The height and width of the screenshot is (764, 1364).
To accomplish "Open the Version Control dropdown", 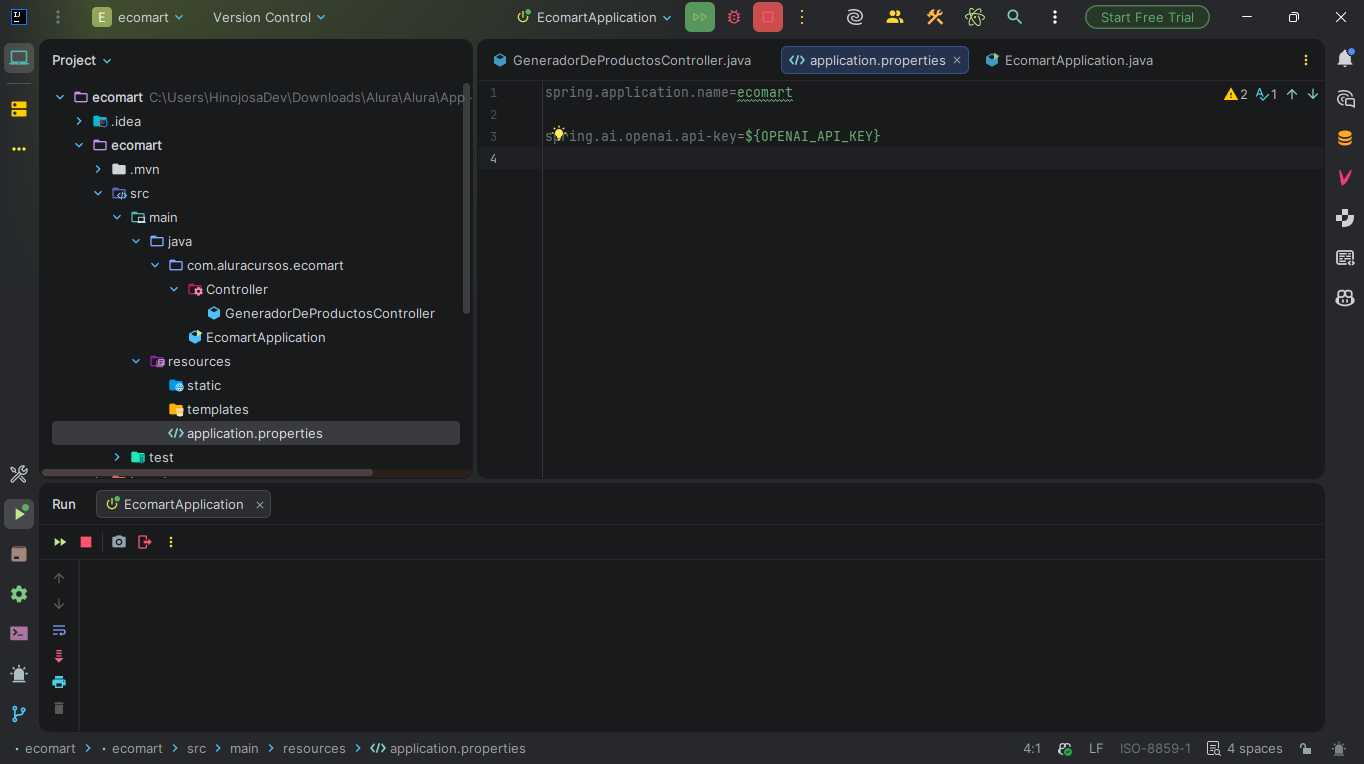I will 269,17.
